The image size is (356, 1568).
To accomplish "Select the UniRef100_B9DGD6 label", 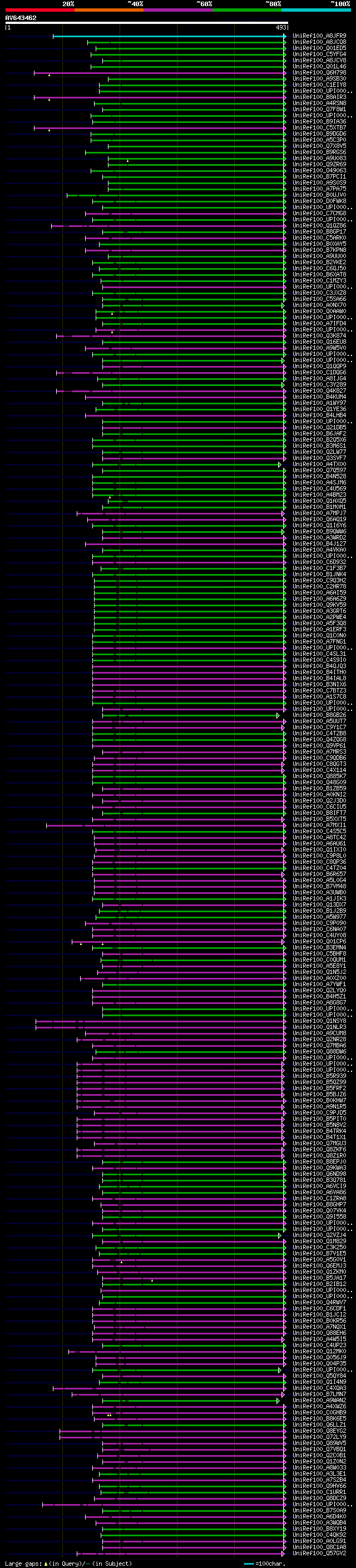I will coord(319,134).
